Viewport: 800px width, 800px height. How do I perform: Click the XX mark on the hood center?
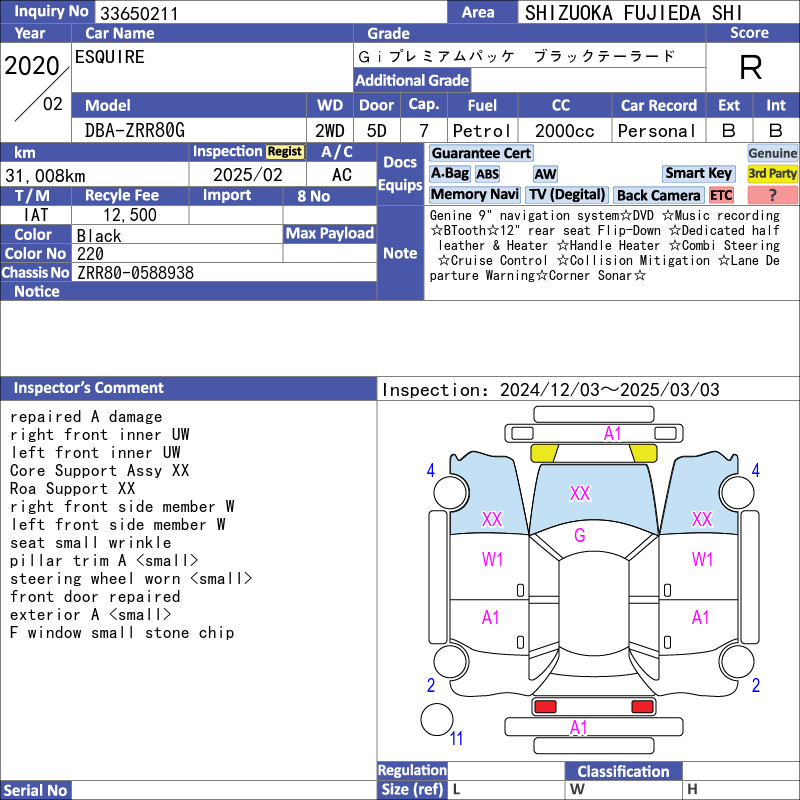coord(580,493)
